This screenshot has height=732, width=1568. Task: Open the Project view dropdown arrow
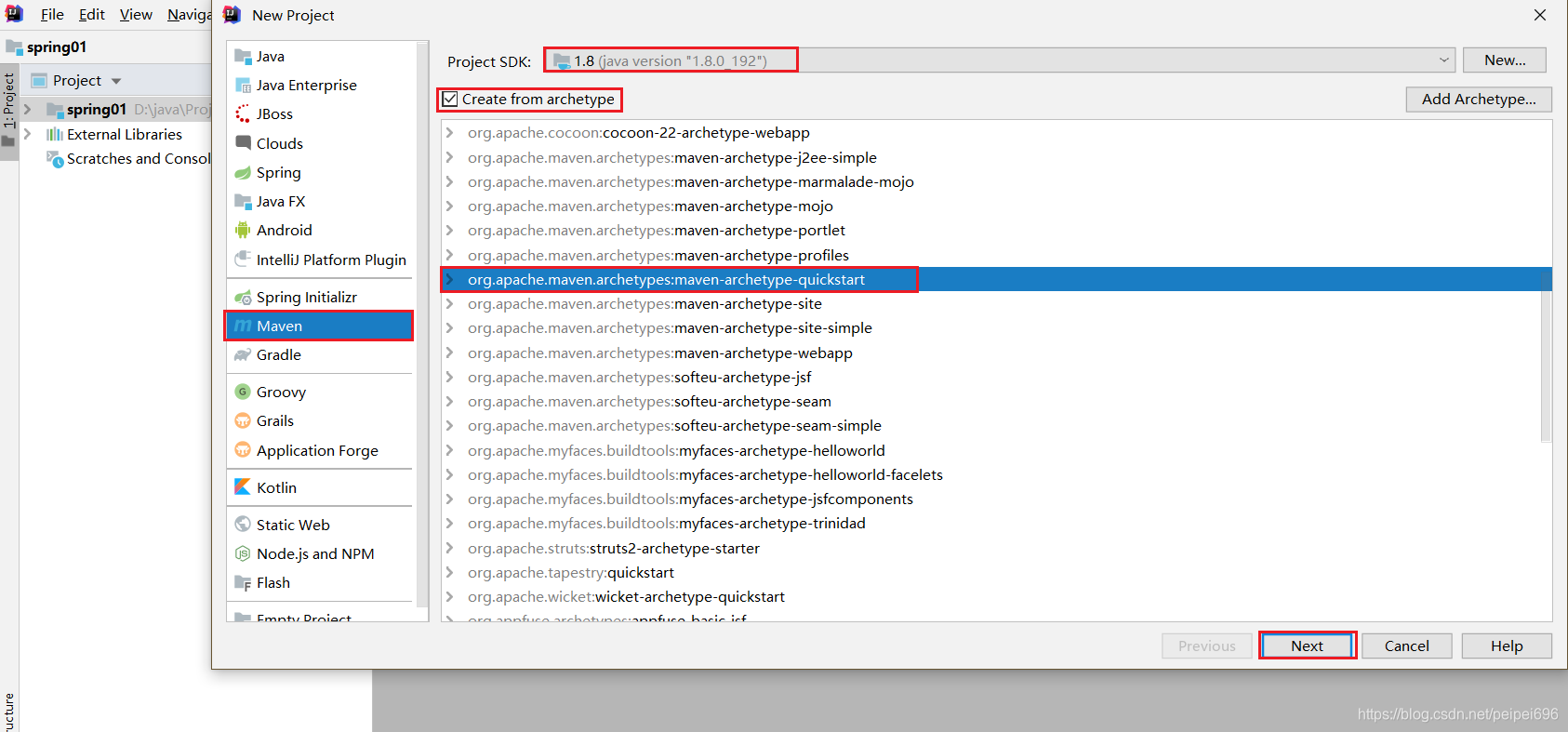pos(116,81)
